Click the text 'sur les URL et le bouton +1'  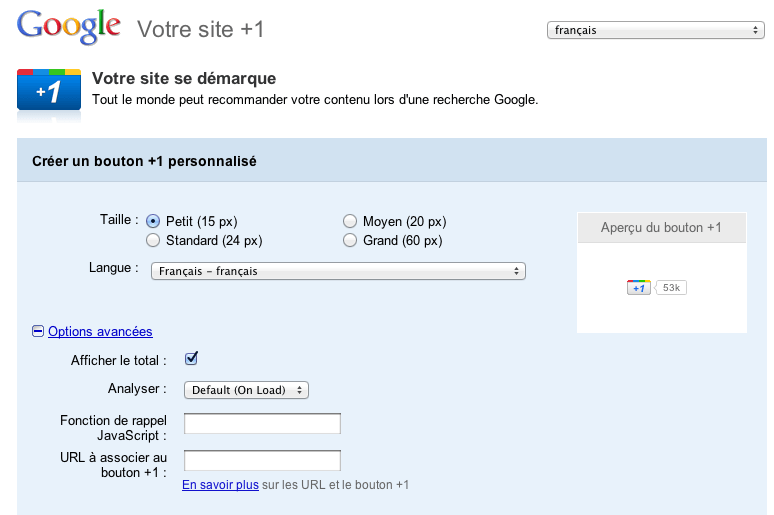[x=336, y=485]
